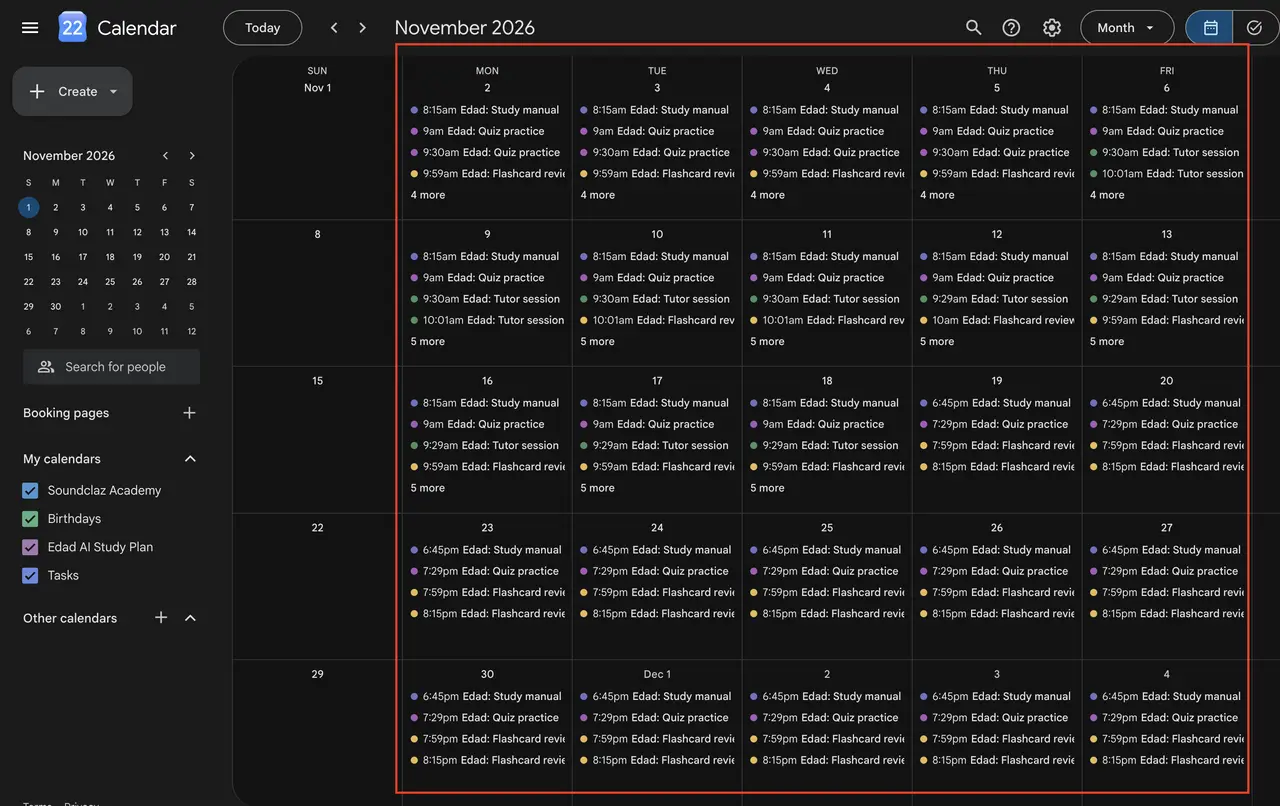Show previous month in mini calendar
The width and height of the screenshot is (1280, 806).
point(165,156)
